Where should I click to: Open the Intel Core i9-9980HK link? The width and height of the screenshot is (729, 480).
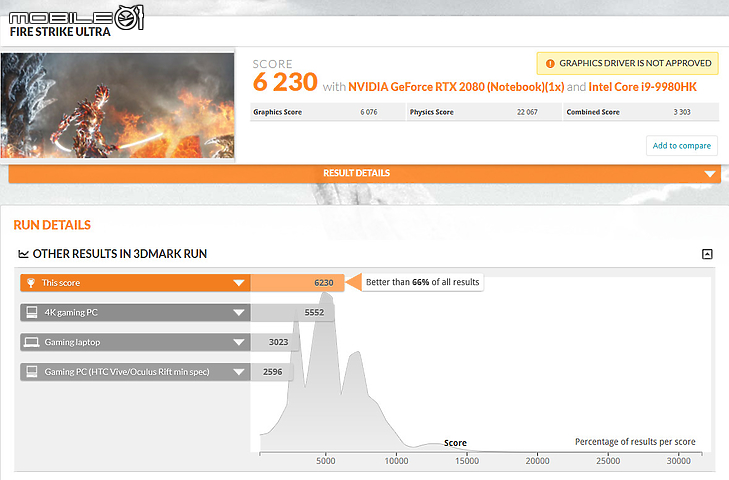coord(643,87)
